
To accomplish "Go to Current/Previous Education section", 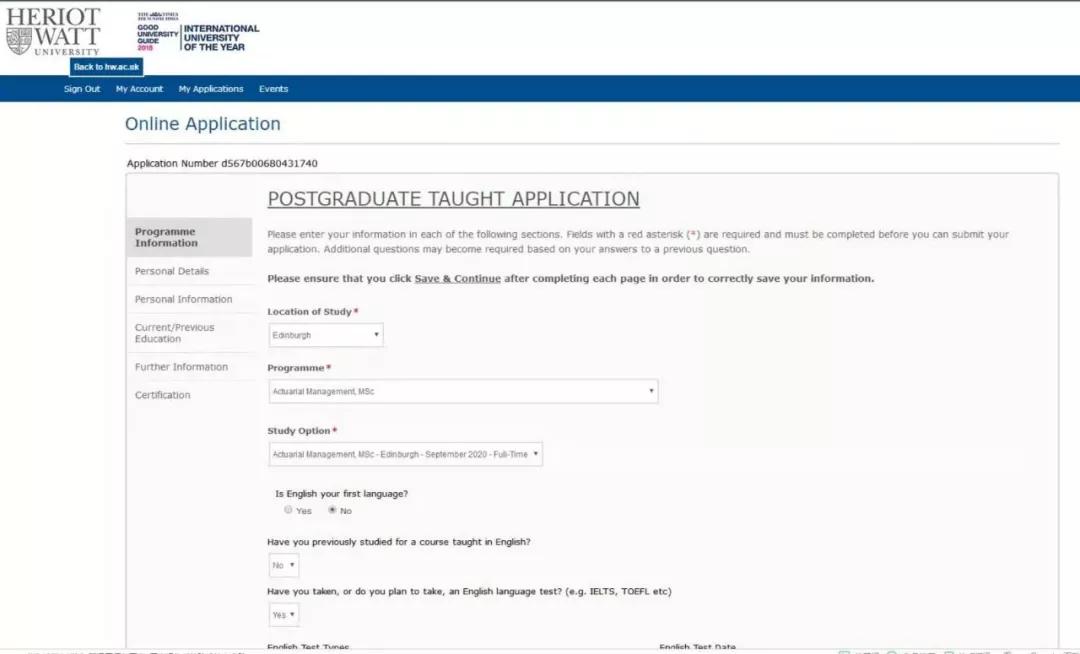I will (x=175, y=333).
